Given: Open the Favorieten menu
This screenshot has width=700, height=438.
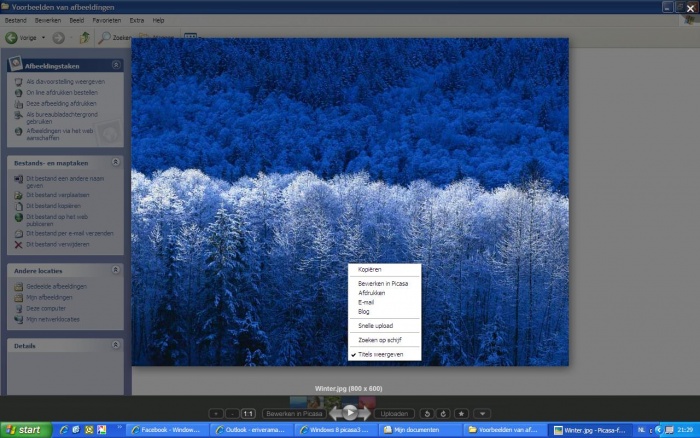Looking at the screenshot, I should pos(107,20).
